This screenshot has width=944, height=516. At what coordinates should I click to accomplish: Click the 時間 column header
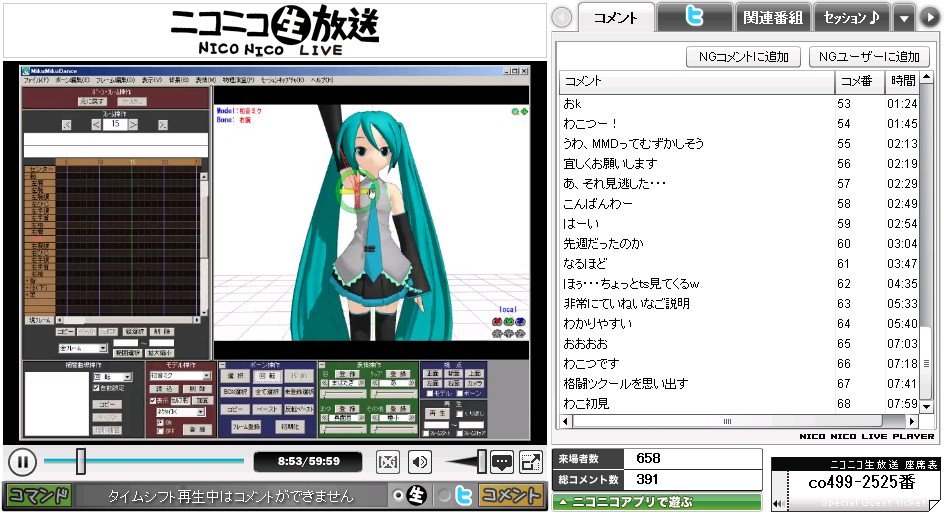(902, 81)
